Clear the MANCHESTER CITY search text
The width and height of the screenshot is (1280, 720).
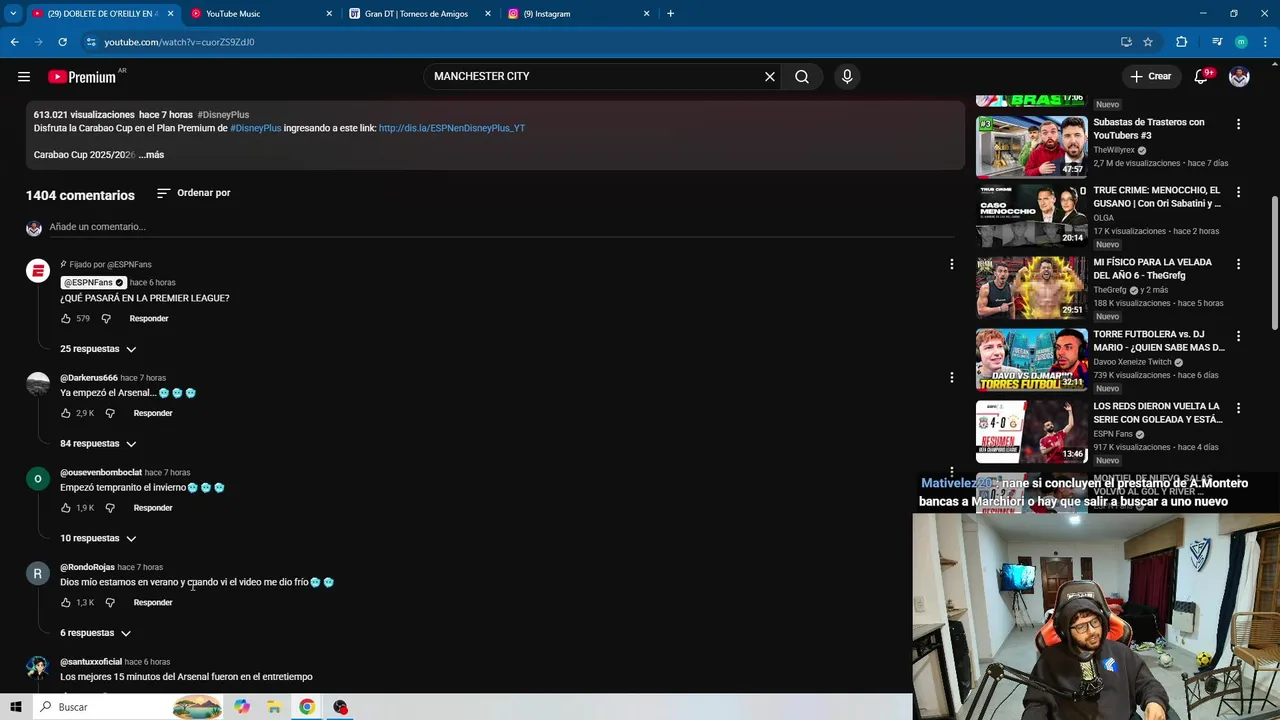770,77
